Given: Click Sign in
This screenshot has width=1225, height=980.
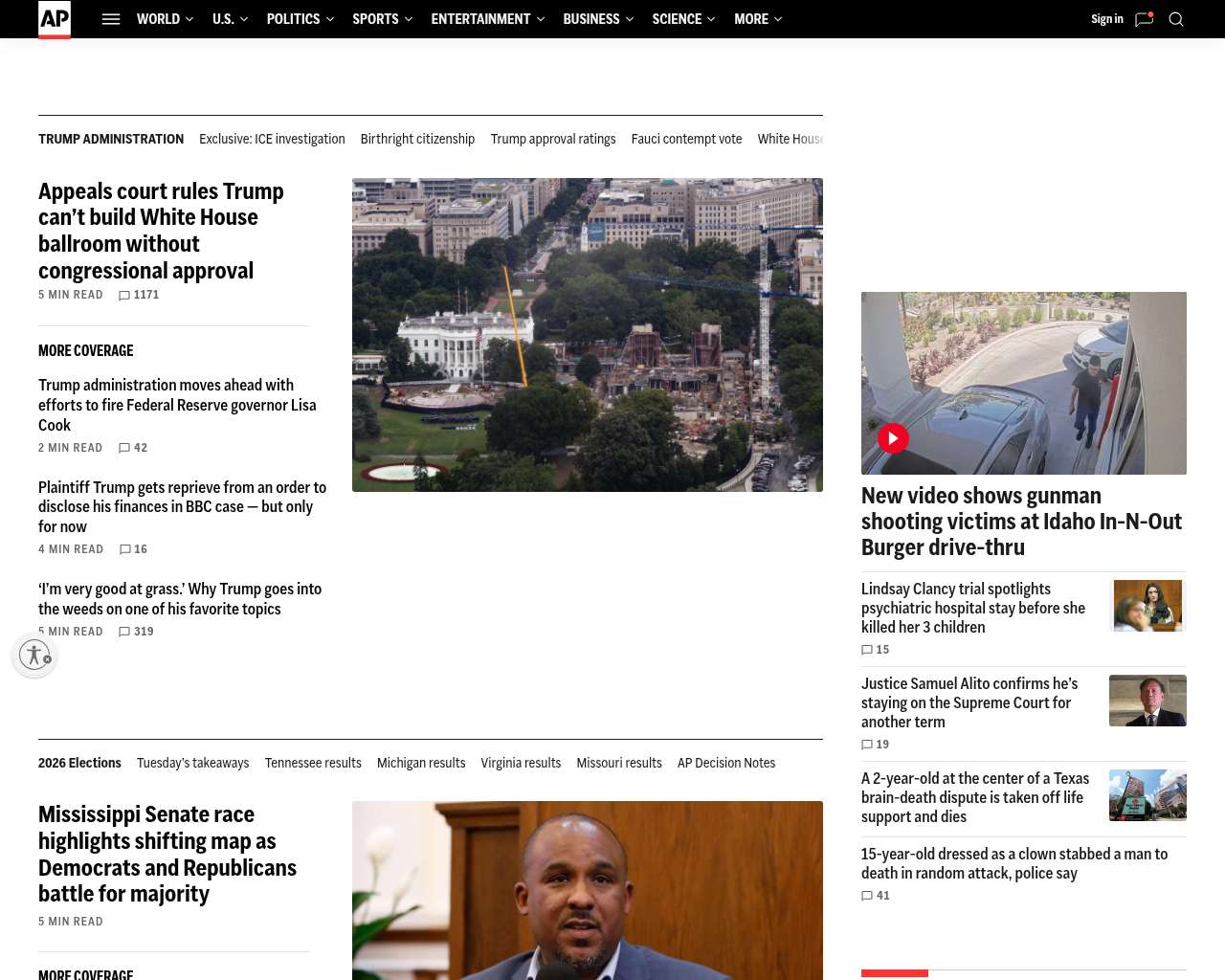Looking at the screenshot, I should point(1107,19).
